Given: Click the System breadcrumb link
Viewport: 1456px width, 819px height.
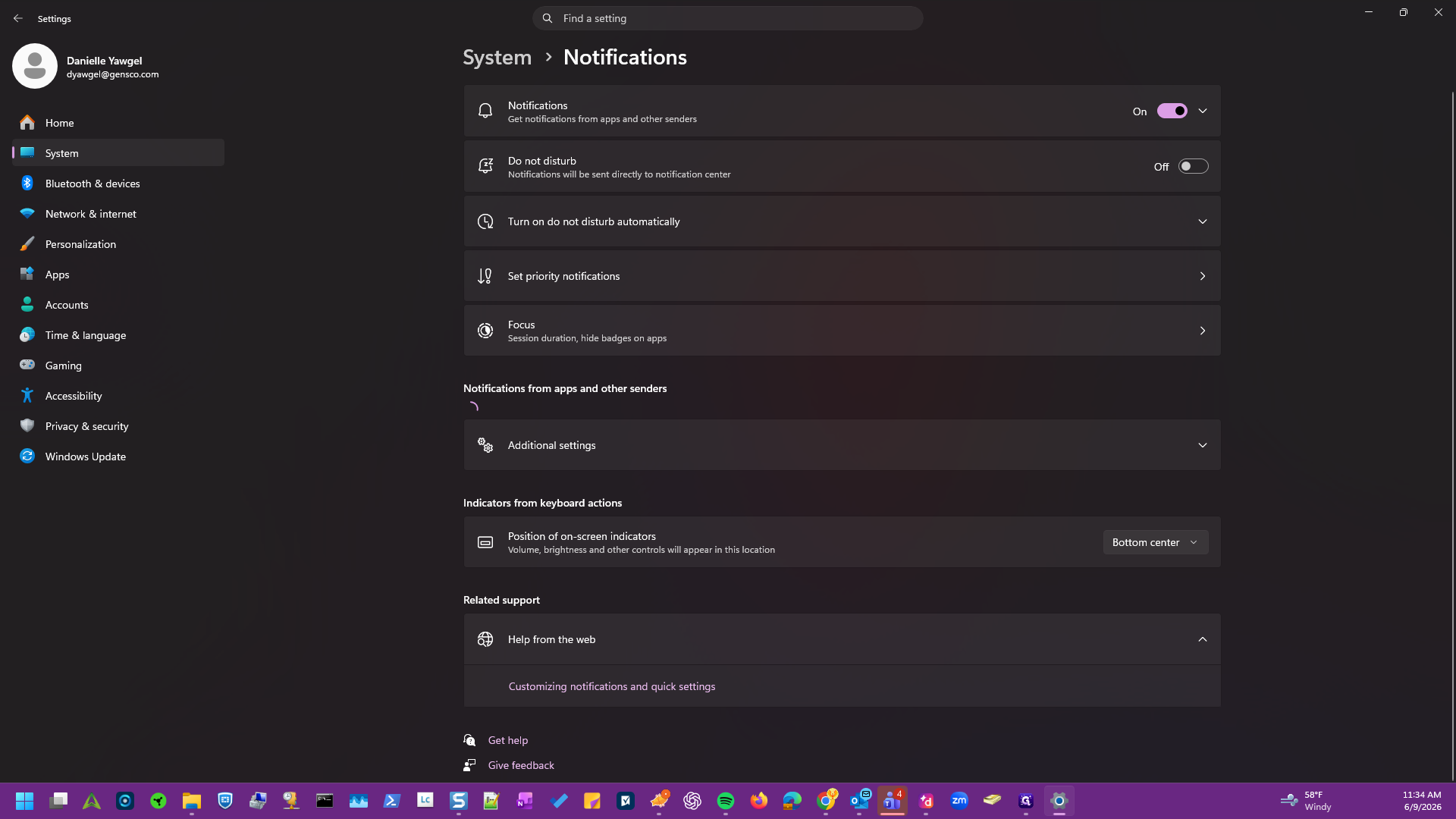Looking at the screenshot, I should tap(497, 57).
